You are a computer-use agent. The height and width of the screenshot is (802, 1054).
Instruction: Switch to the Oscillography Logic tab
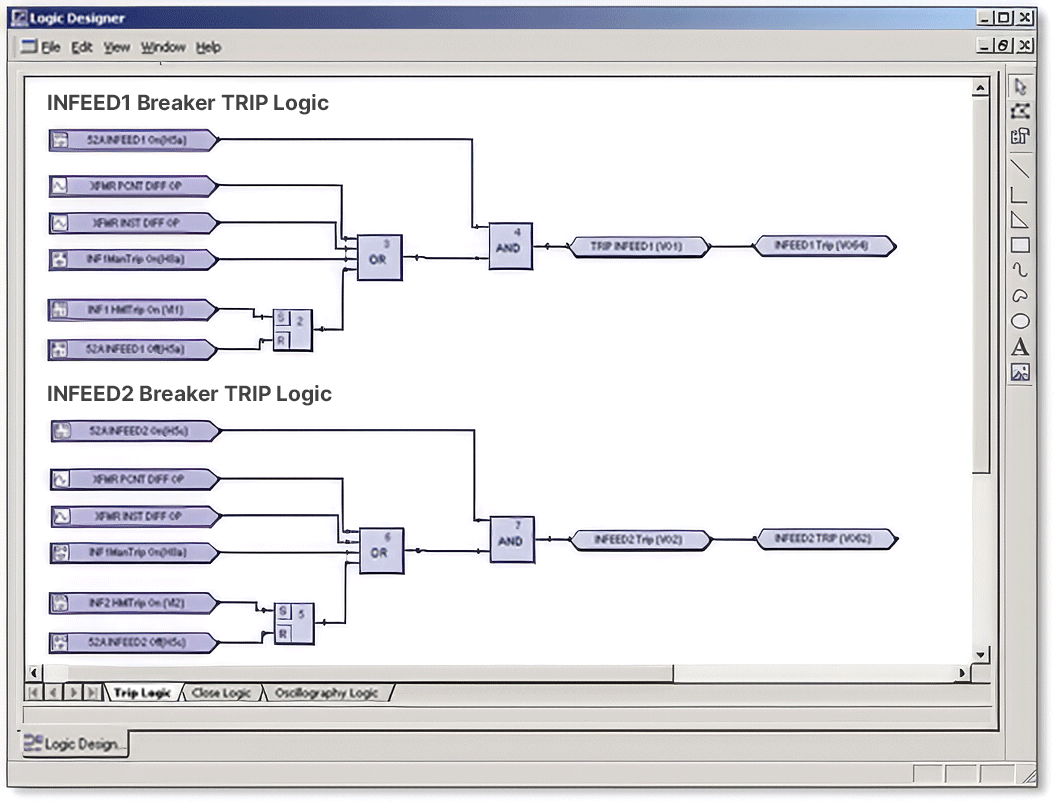coord(326,693)
